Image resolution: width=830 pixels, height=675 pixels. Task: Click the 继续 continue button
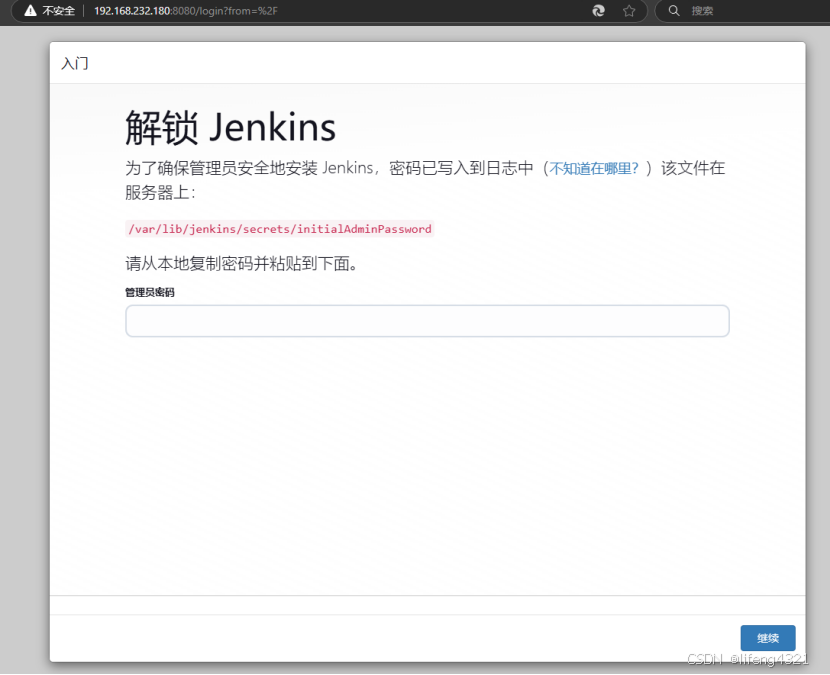[x=768, y=638]
